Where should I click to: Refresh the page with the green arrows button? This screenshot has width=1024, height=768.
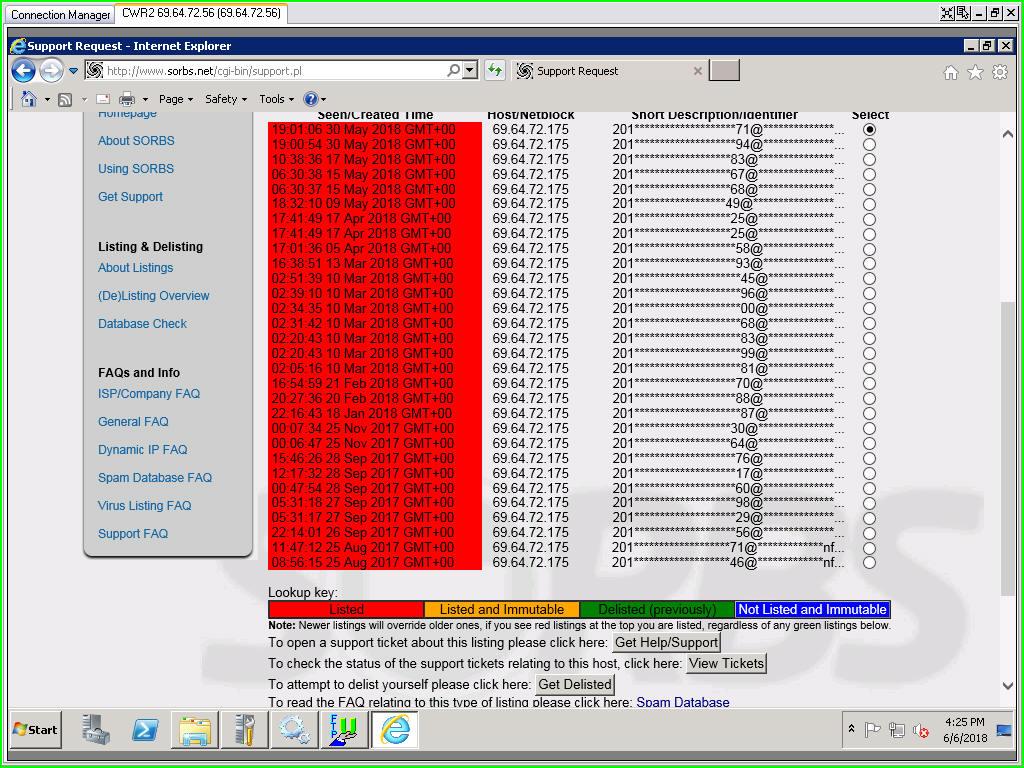pyautogui.click(x=495, y=71)
